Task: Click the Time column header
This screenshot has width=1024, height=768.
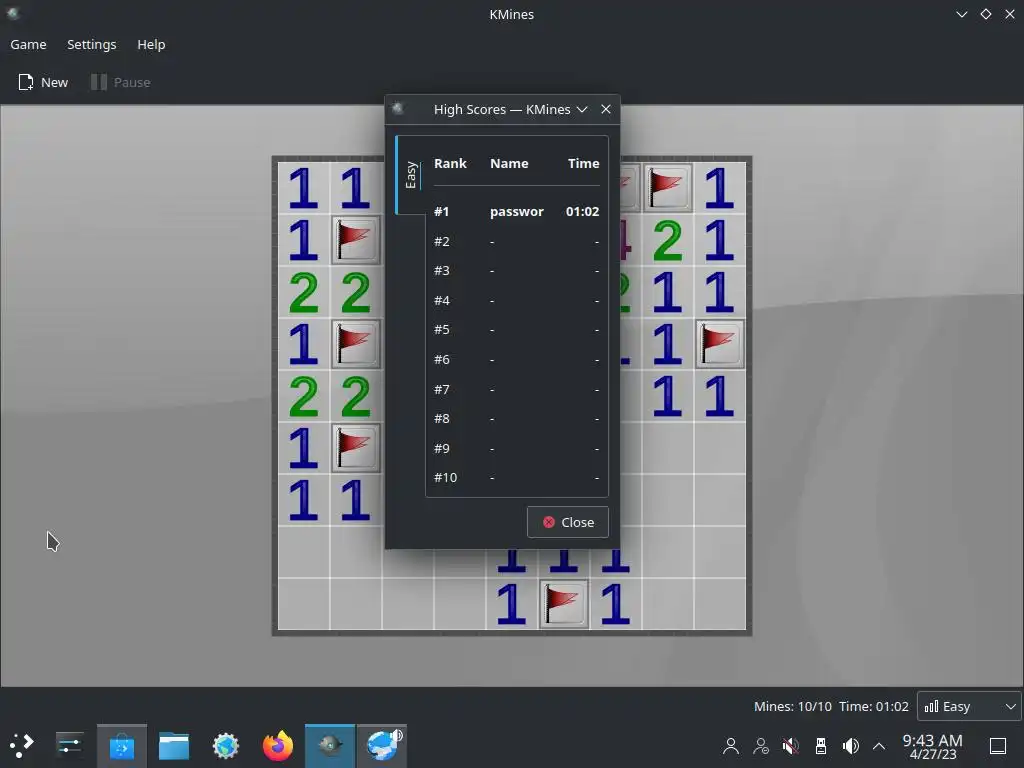Action: point(583,163)
